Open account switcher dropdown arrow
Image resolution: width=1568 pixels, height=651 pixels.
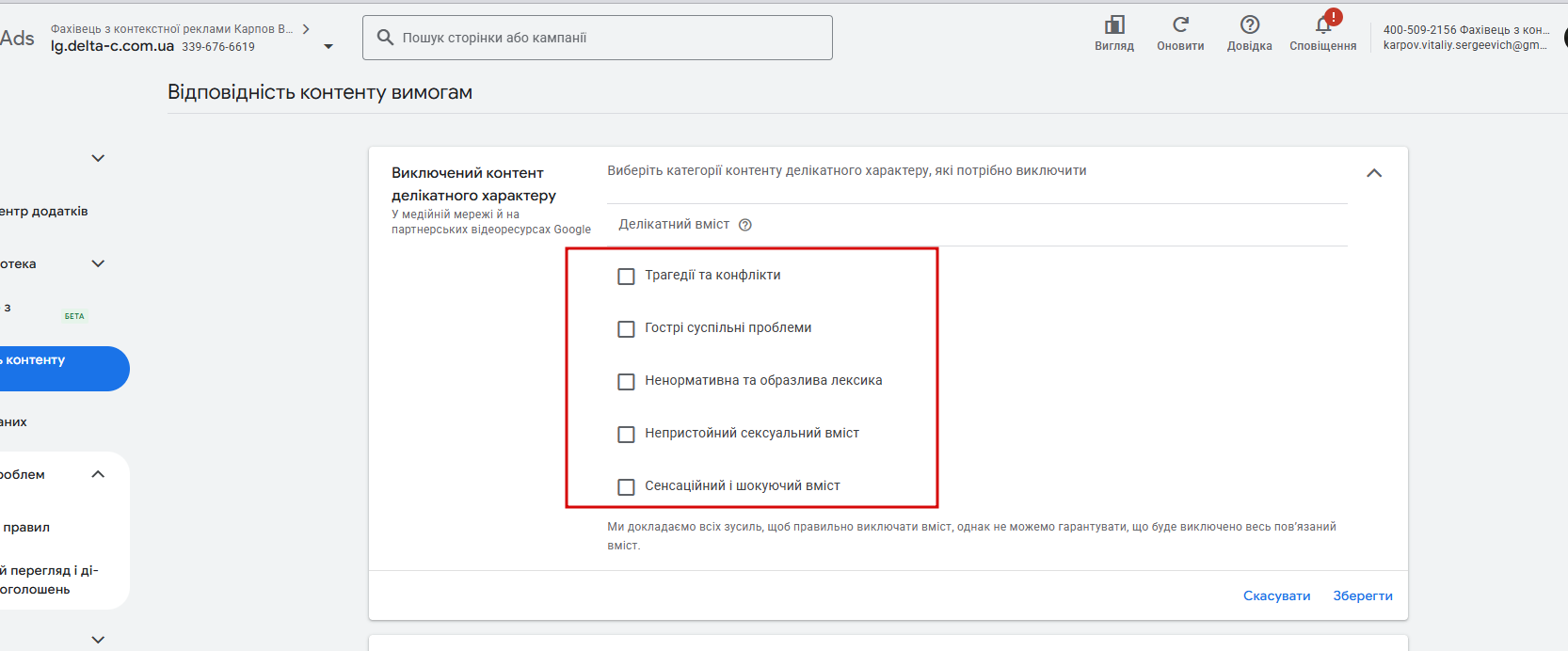tap(328, 46)
